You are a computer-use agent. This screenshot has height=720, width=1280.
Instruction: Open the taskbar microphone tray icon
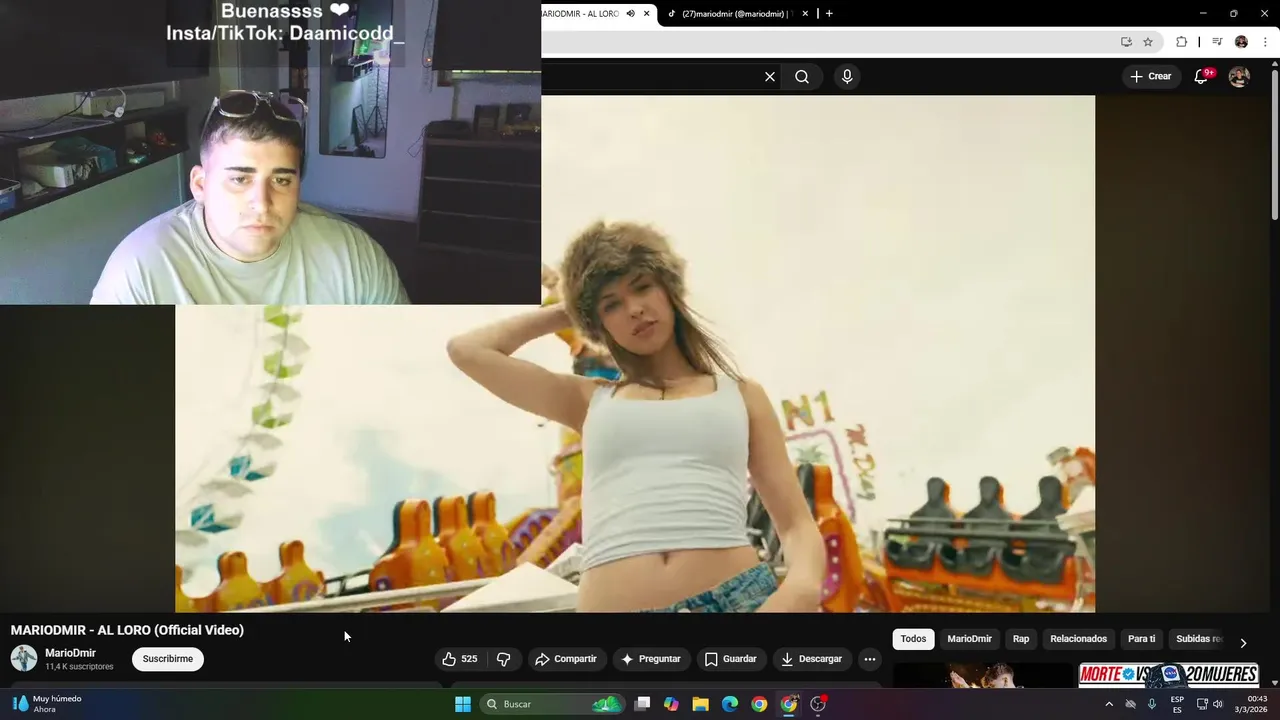coord(1152,704)
